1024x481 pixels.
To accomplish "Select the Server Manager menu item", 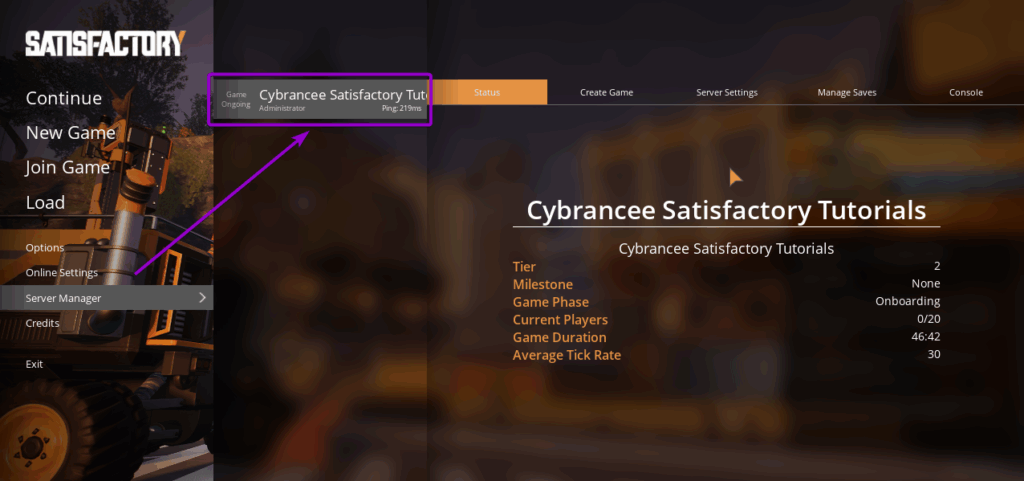I will pos(64,298).
